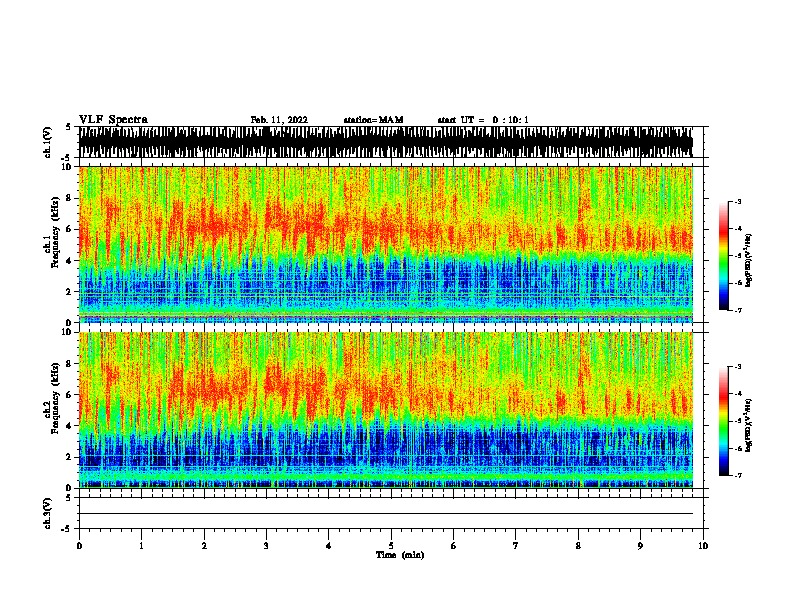The width and height of the screenshot is (792, 612).
Task: Click the "-7" label on ch.2 color bar
Action: click(738, 475)
